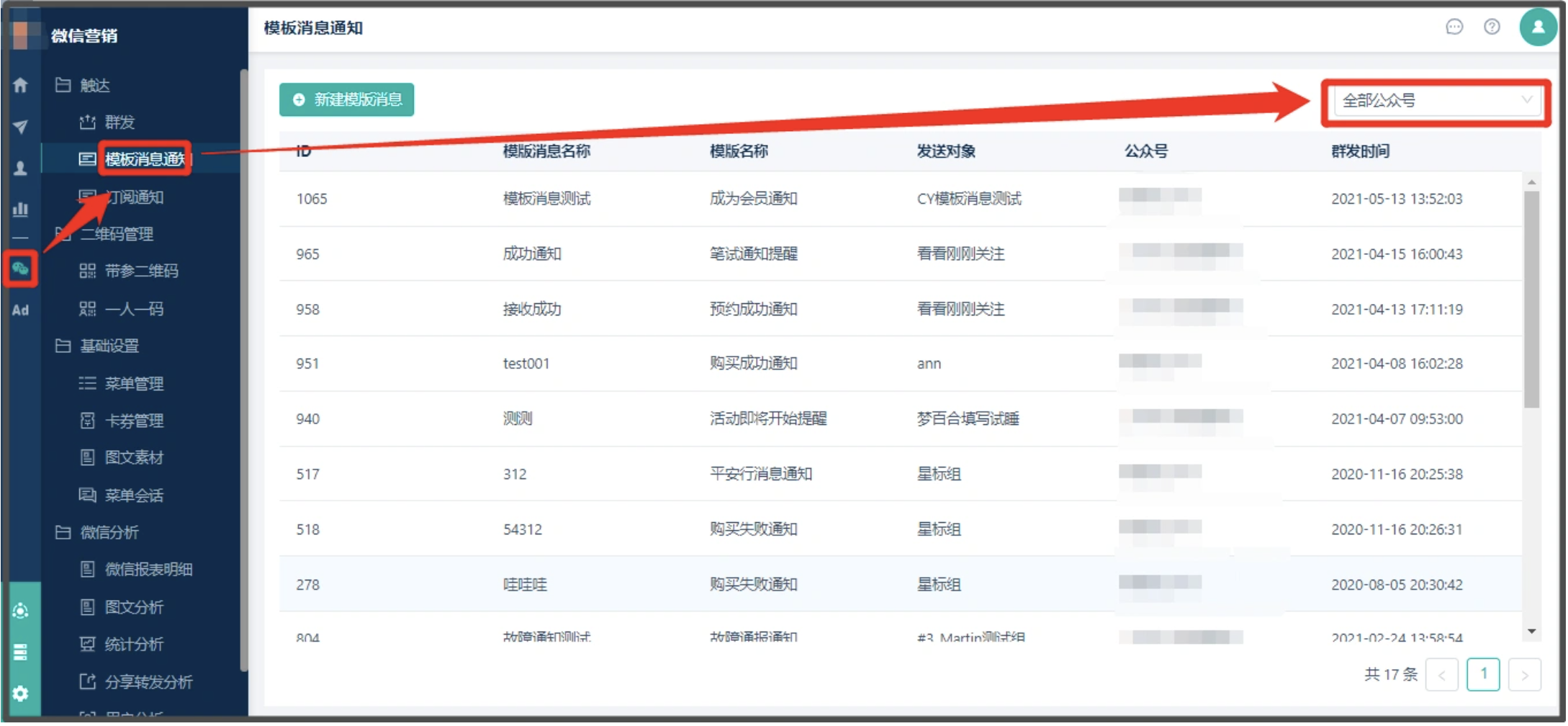Click the paper plane send icon
1568x726 pixels.
pyautogui.click(x=20, y=127)
